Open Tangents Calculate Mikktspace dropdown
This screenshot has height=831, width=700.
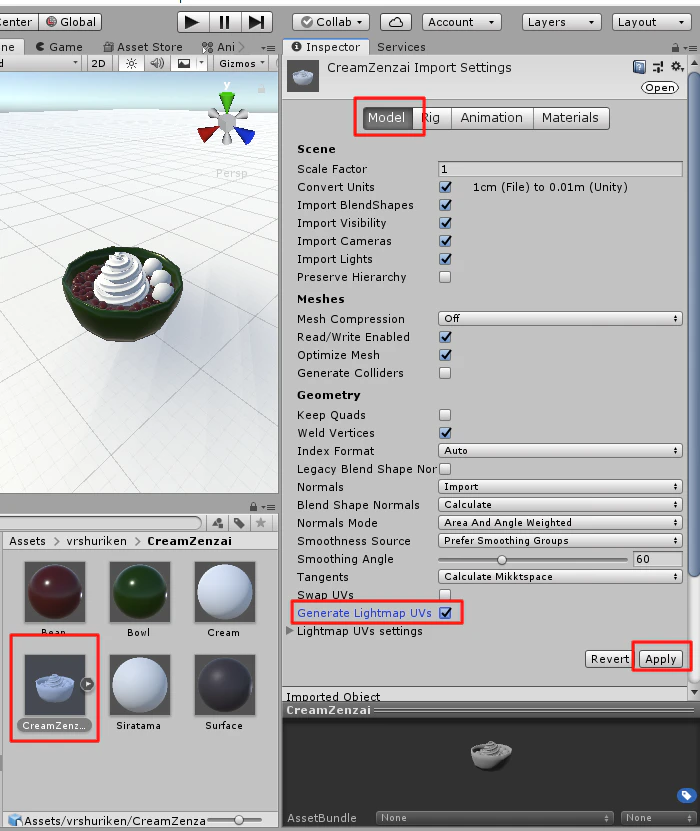pos(560,577)
